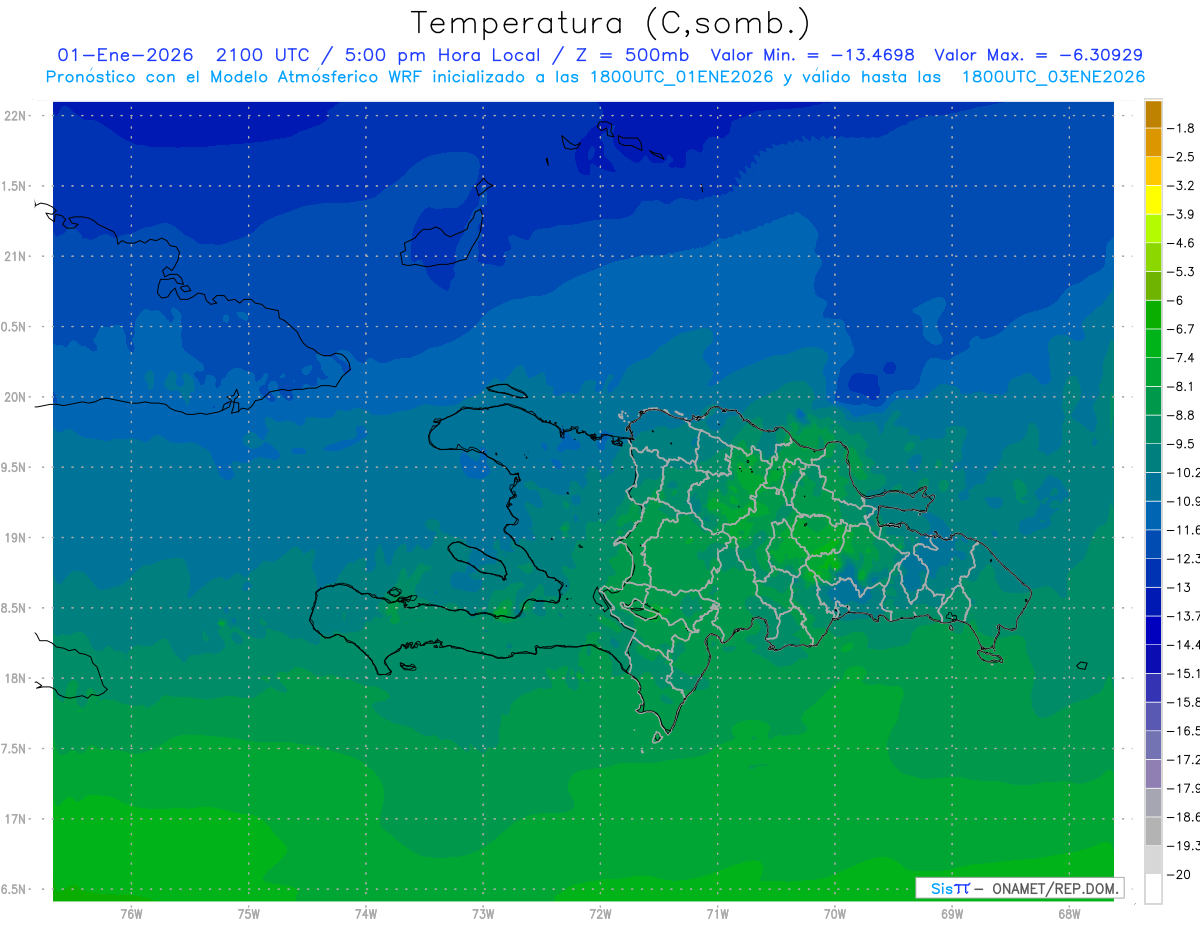The image size is (1200, 927).
Task: Click the "2100 UTC" time text
Action: (x=262, y=55)
